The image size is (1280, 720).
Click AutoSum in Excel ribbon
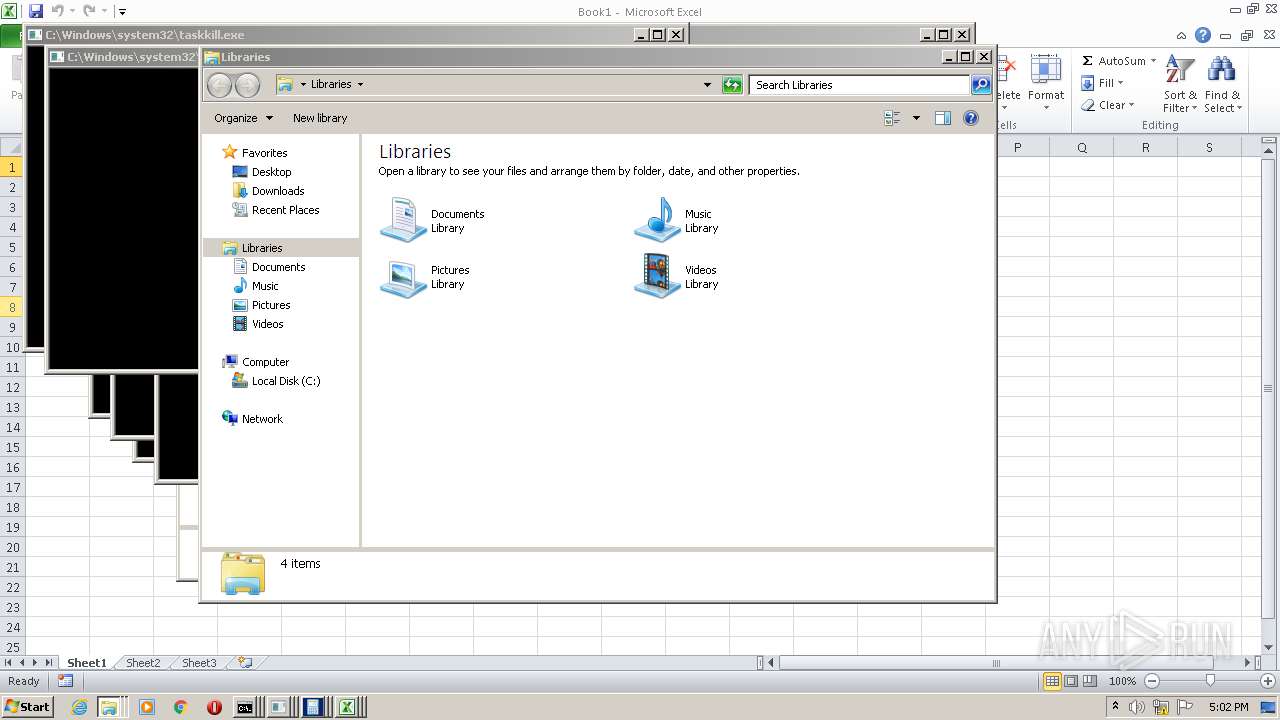1112,61
